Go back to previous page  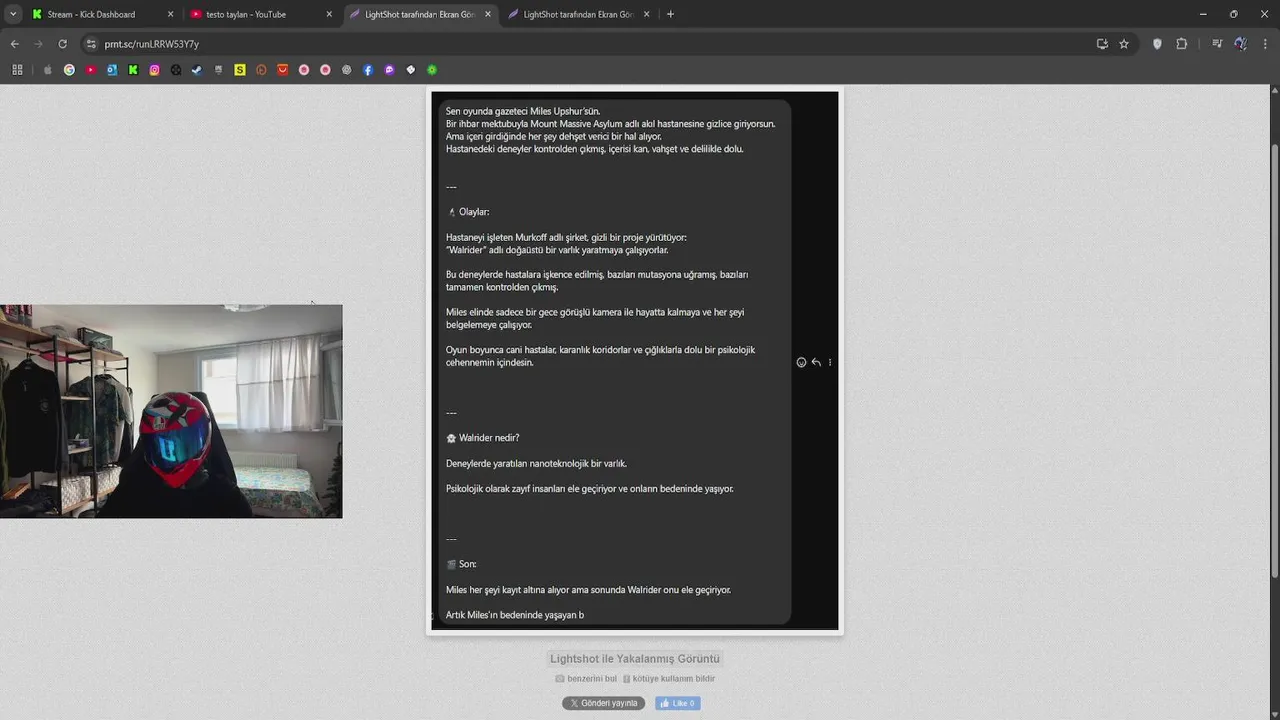click(x=14, y=44)
